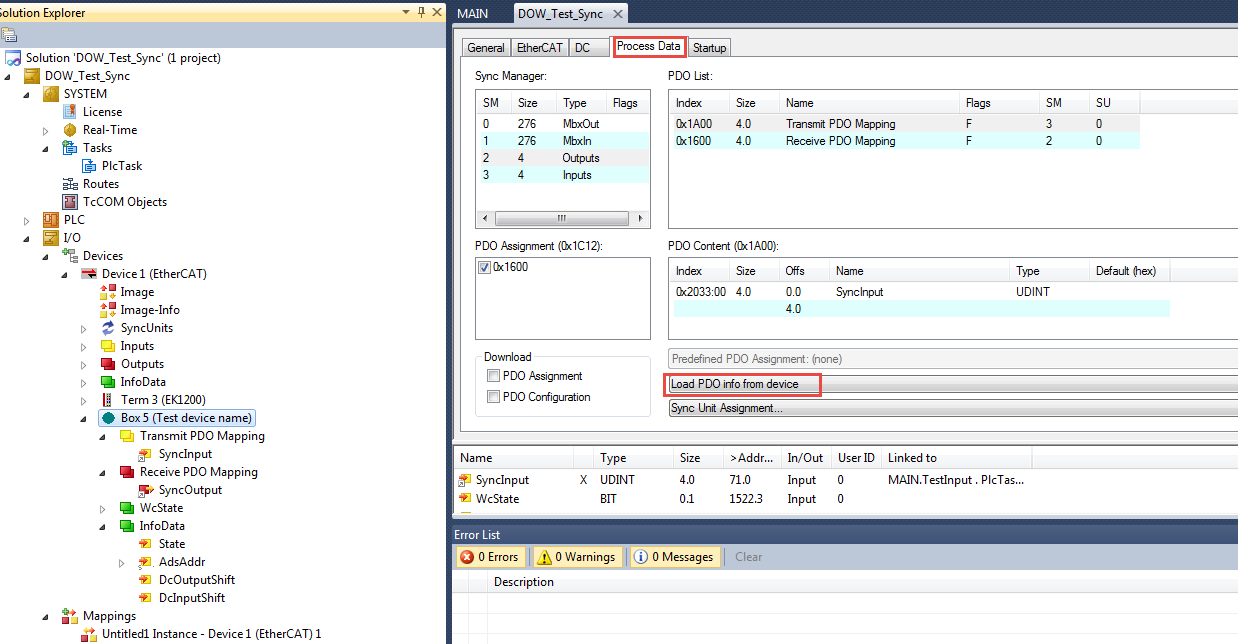Click the DOW_Test_Sync project icon
The width and height of the screenshot is (1238, 644).
point(32,76)
